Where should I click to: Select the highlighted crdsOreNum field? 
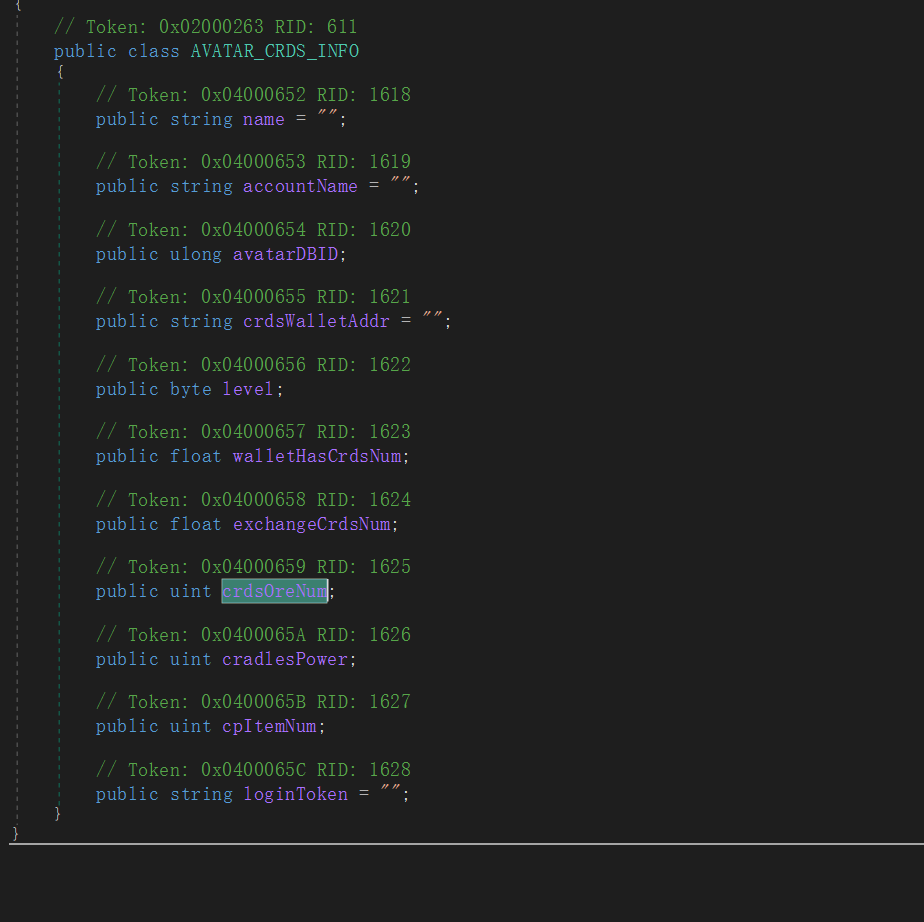click(275, 591)
